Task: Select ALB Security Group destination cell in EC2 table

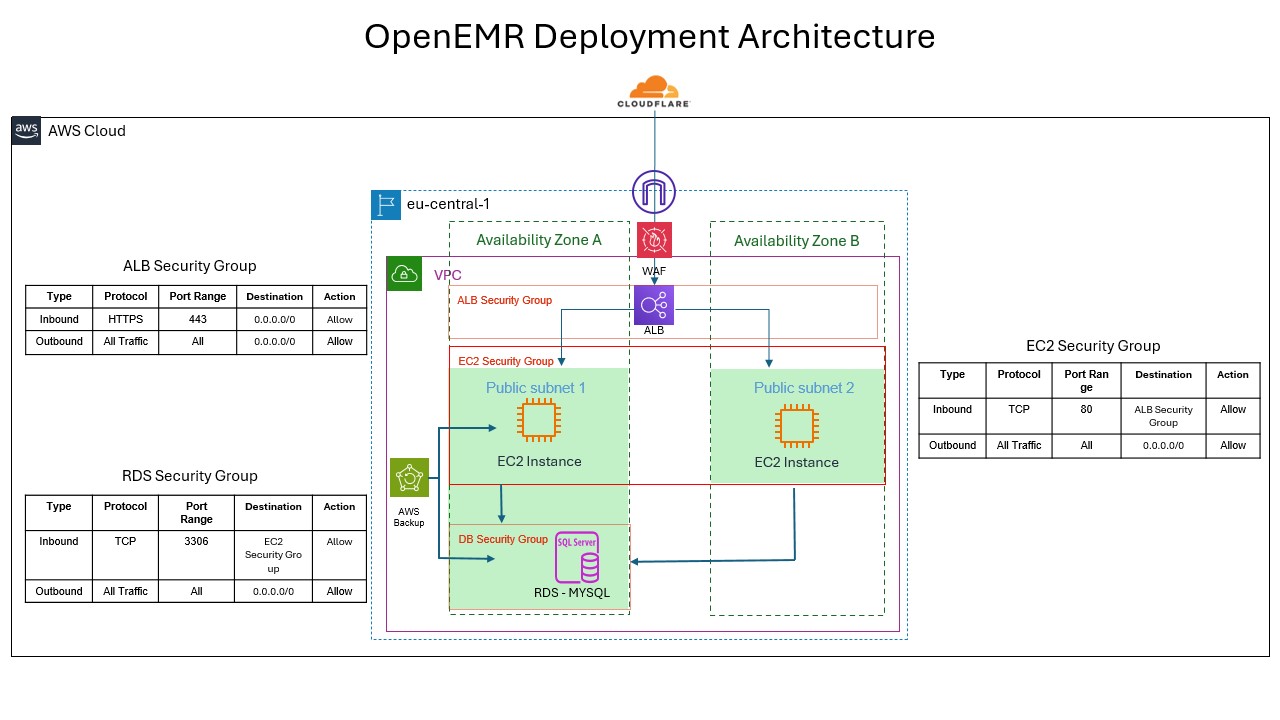Action: pos(1163,416)
